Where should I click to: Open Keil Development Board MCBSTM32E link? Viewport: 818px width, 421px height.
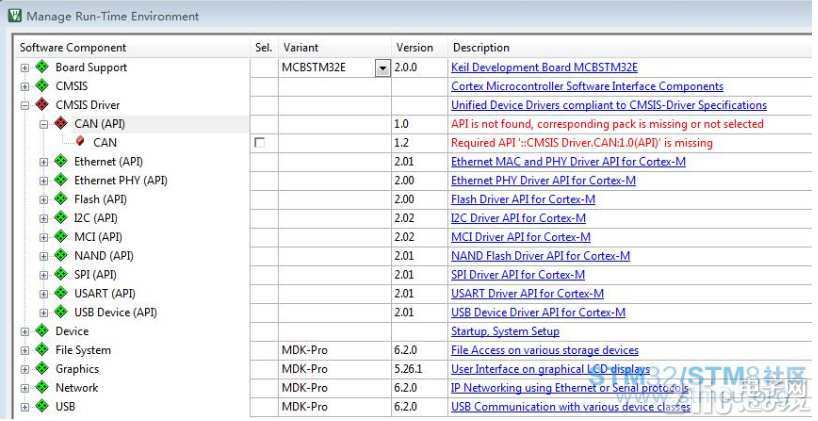tap(544, 67)
